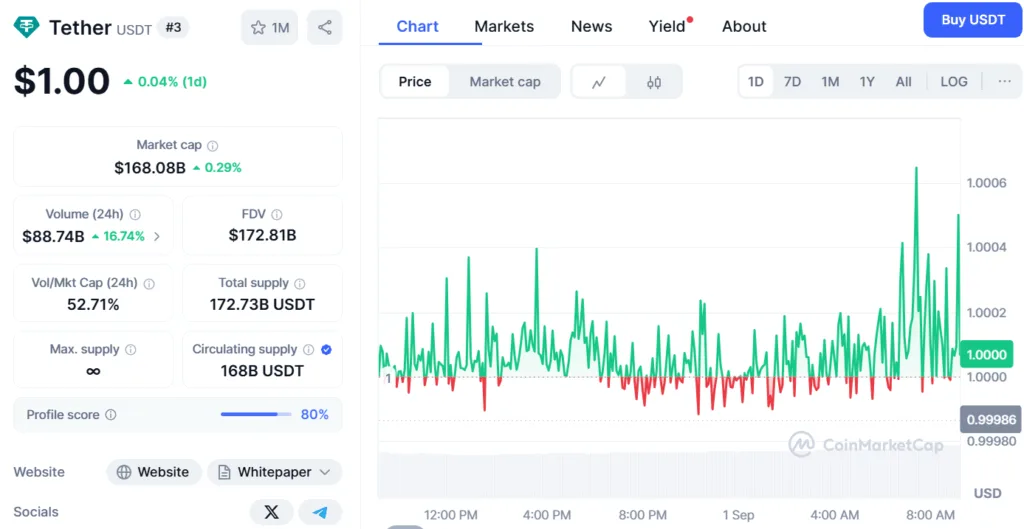The image size is (1024, 529).
Task: Open Market cap info icon
Action: [x=213, y=146]
